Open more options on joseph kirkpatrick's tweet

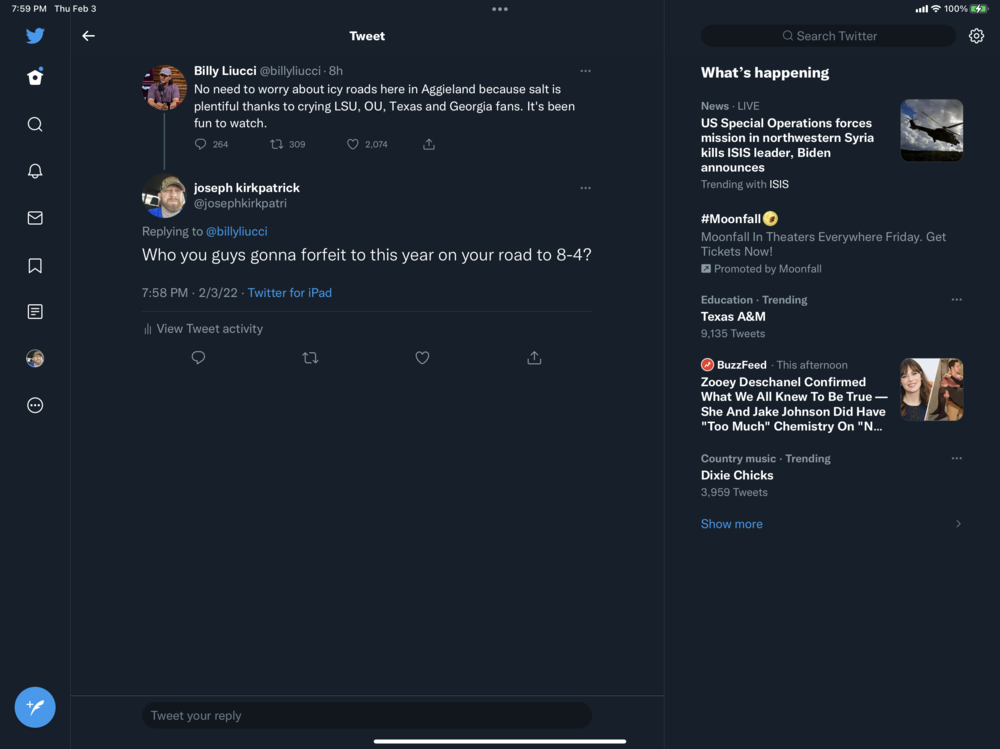[585, 188]
